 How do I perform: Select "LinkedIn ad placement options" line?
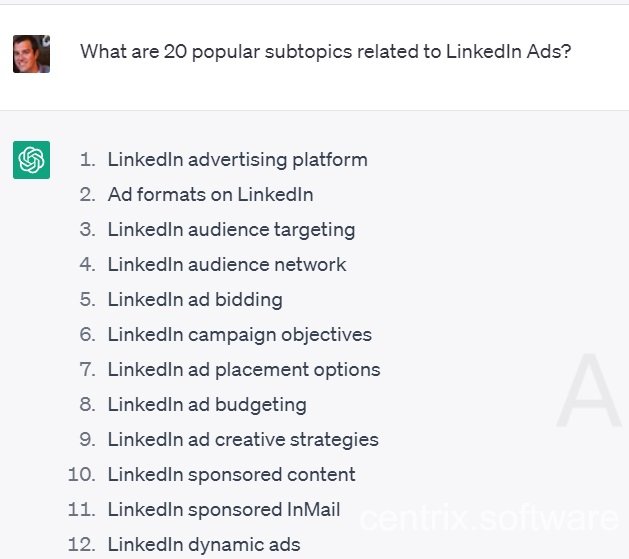(x=244, y=370)
